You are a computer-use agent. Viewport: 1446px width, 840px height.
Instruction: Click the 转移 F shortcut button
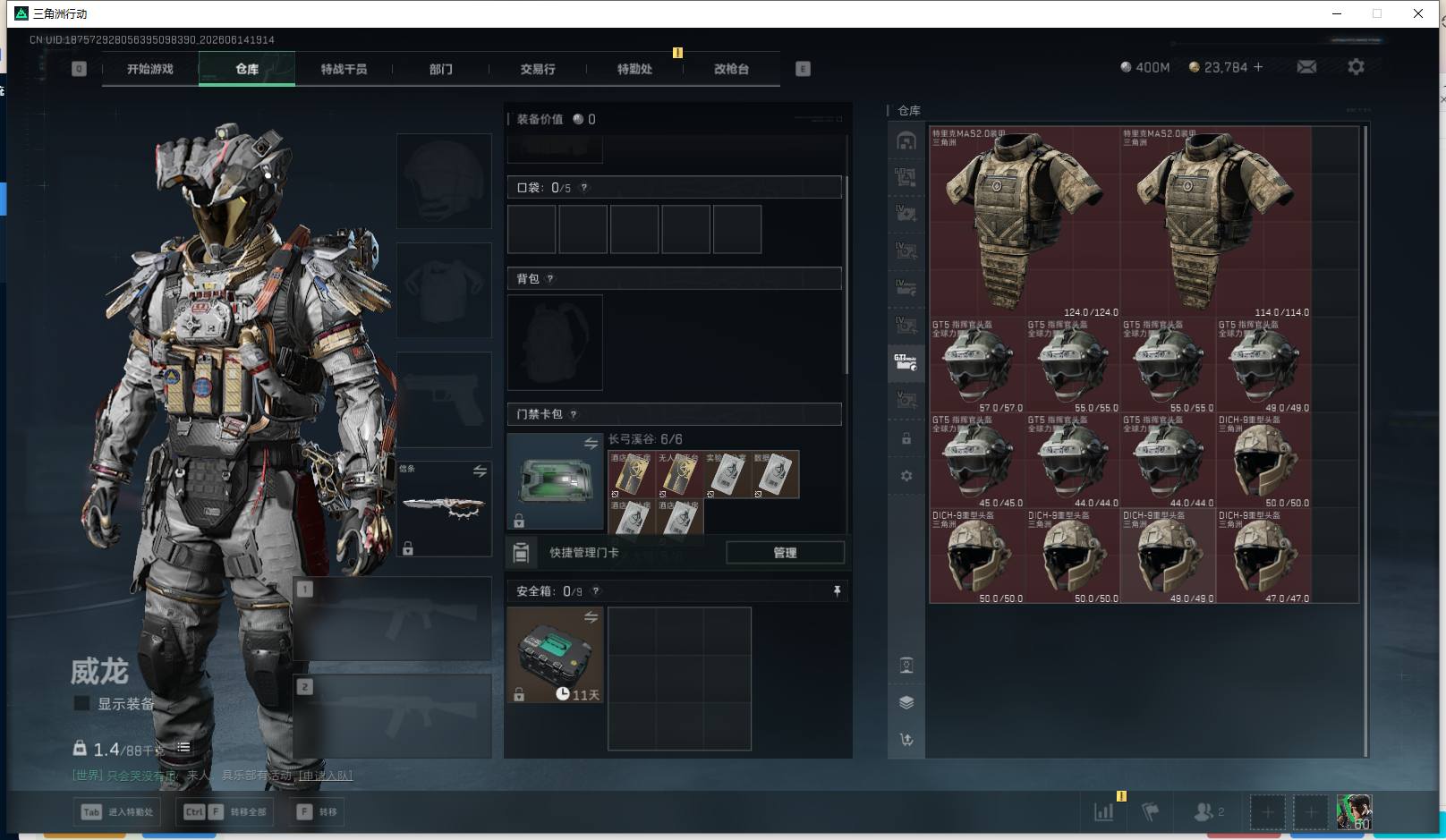click(318, 812)
